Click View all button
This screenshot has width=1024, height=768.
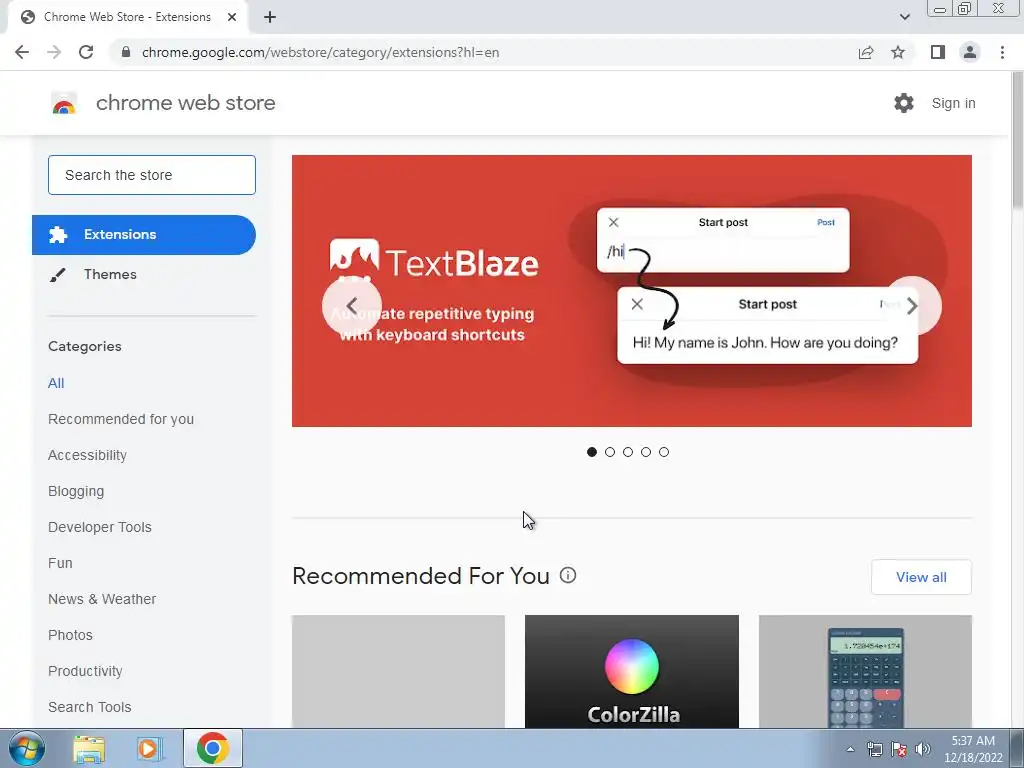921,577
